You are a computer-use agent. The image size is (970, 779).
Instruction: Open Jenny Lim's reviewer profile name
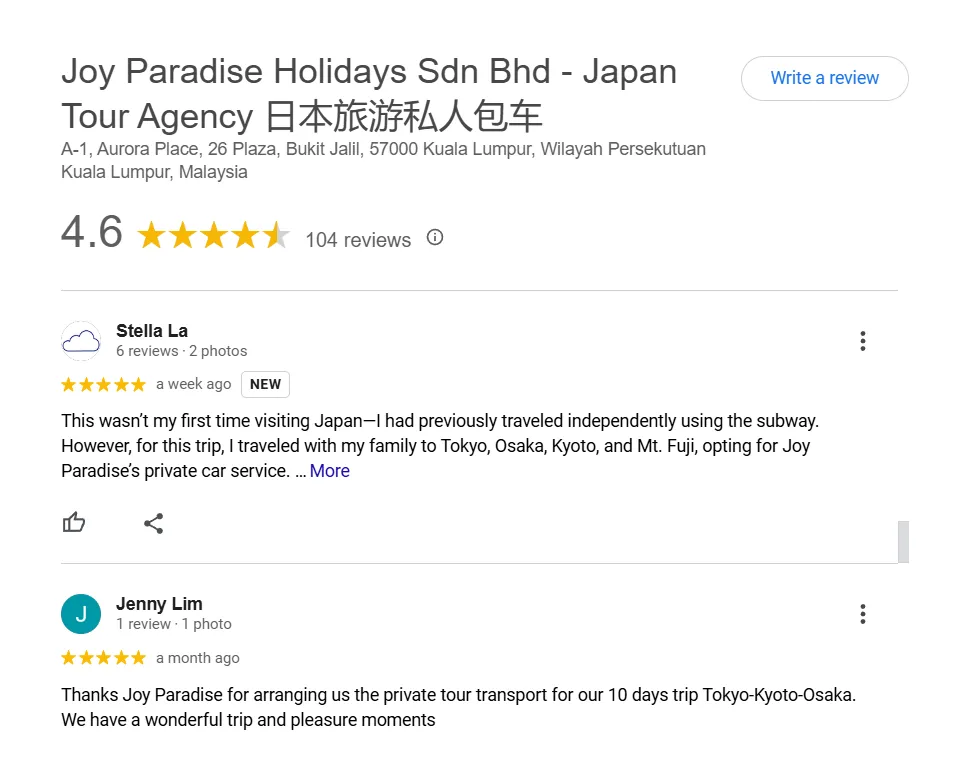(159, 604)
